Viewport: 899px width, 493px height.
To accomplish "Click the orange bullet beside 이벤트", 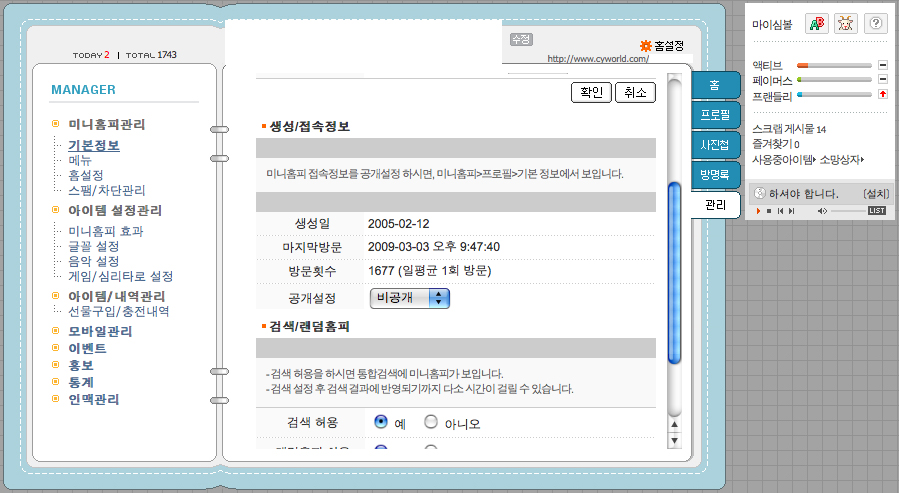I will click(x=56, y=347).
